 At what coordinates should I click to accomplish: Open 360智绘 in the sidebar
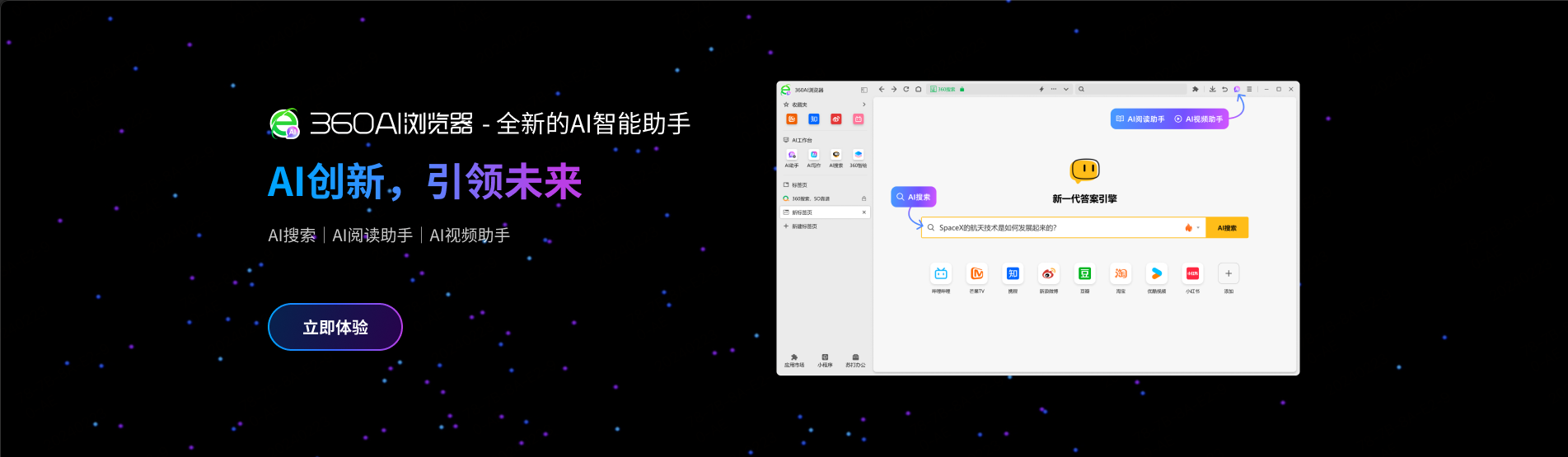pyautogui.click(x=858, y=155)
